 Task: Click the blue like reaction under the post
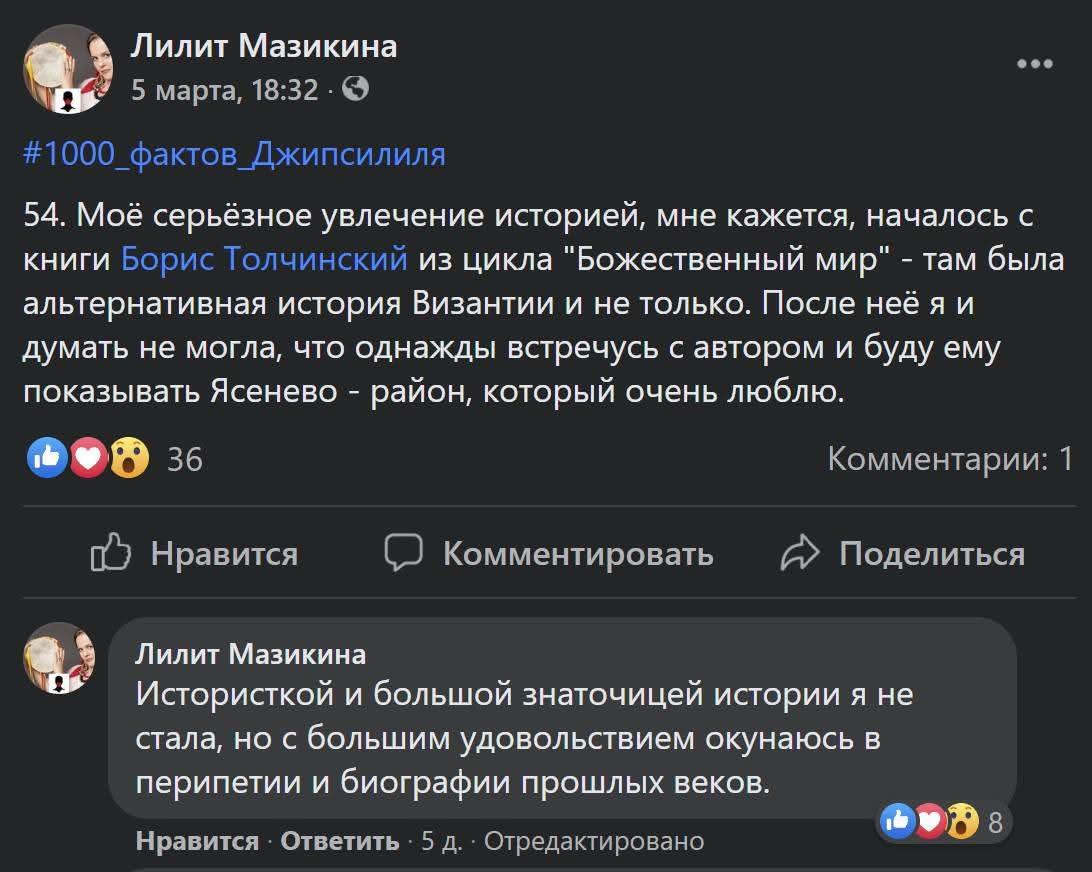[46, 458]
